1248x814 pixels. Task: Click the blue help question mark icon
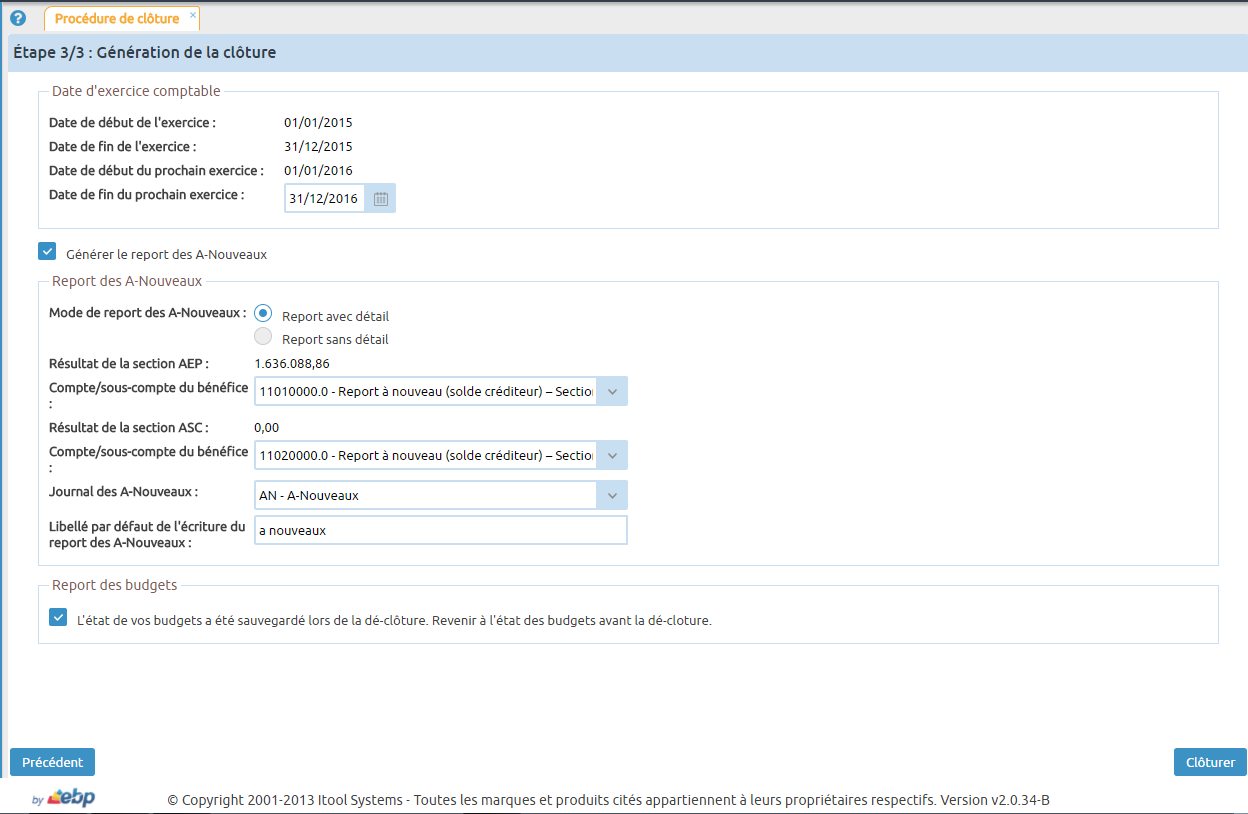coord(17,18)
